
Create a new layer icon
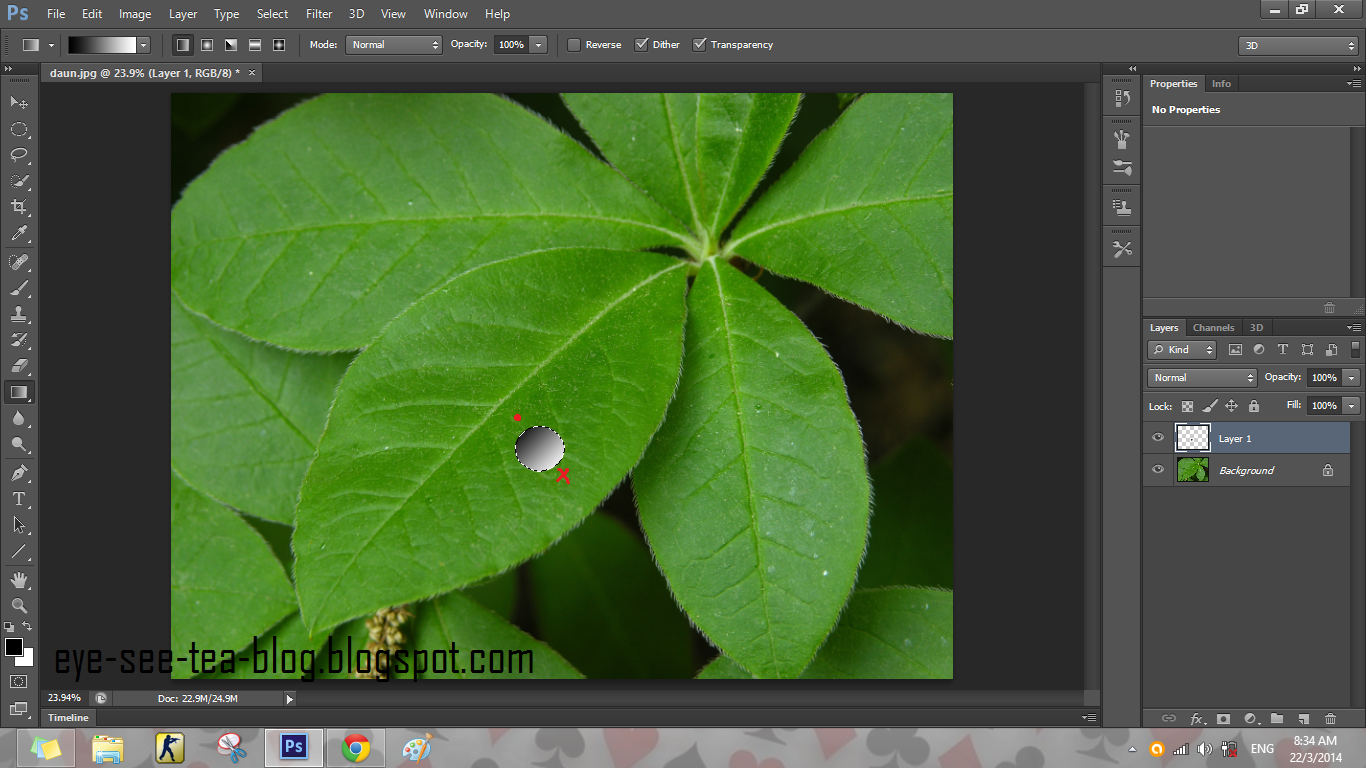1303,718
